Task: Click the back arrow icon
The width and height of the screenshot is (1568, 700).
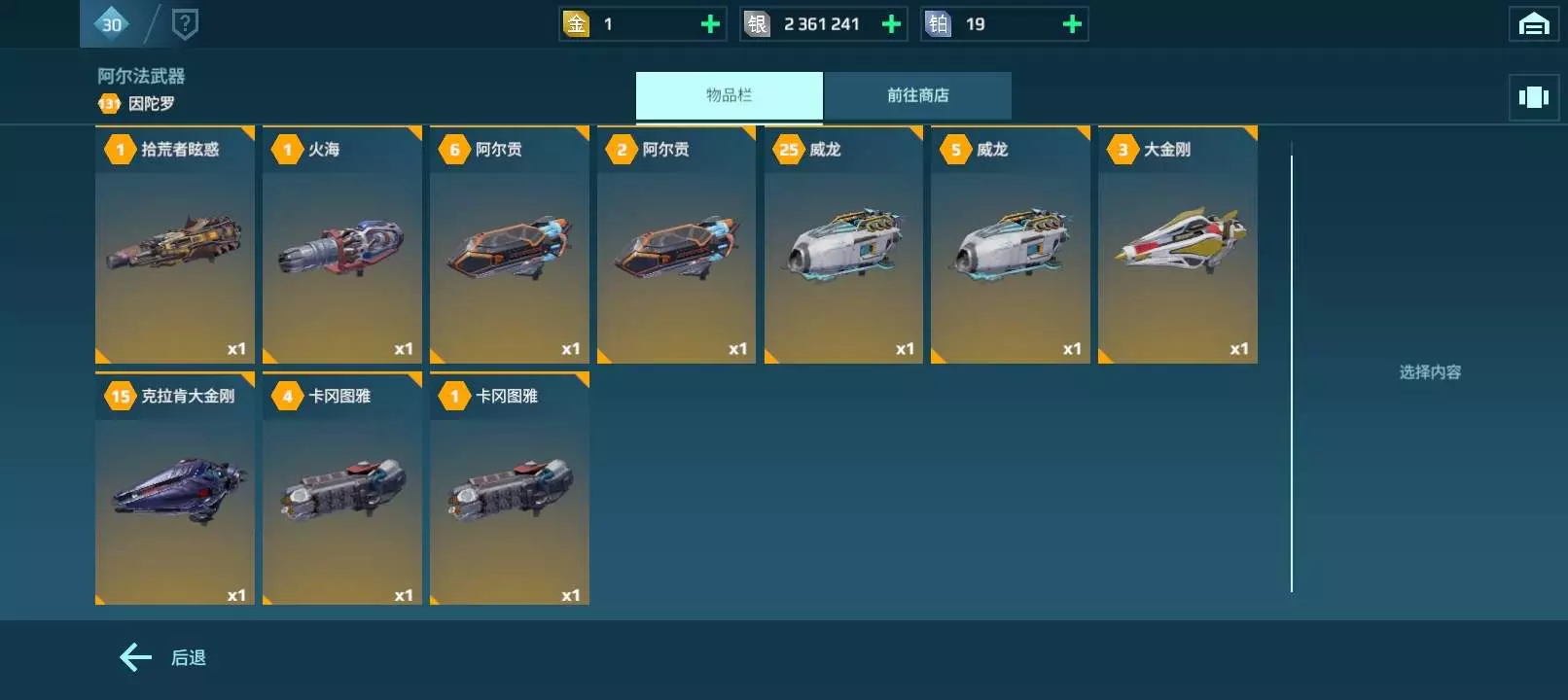Action: coord(135,658)
